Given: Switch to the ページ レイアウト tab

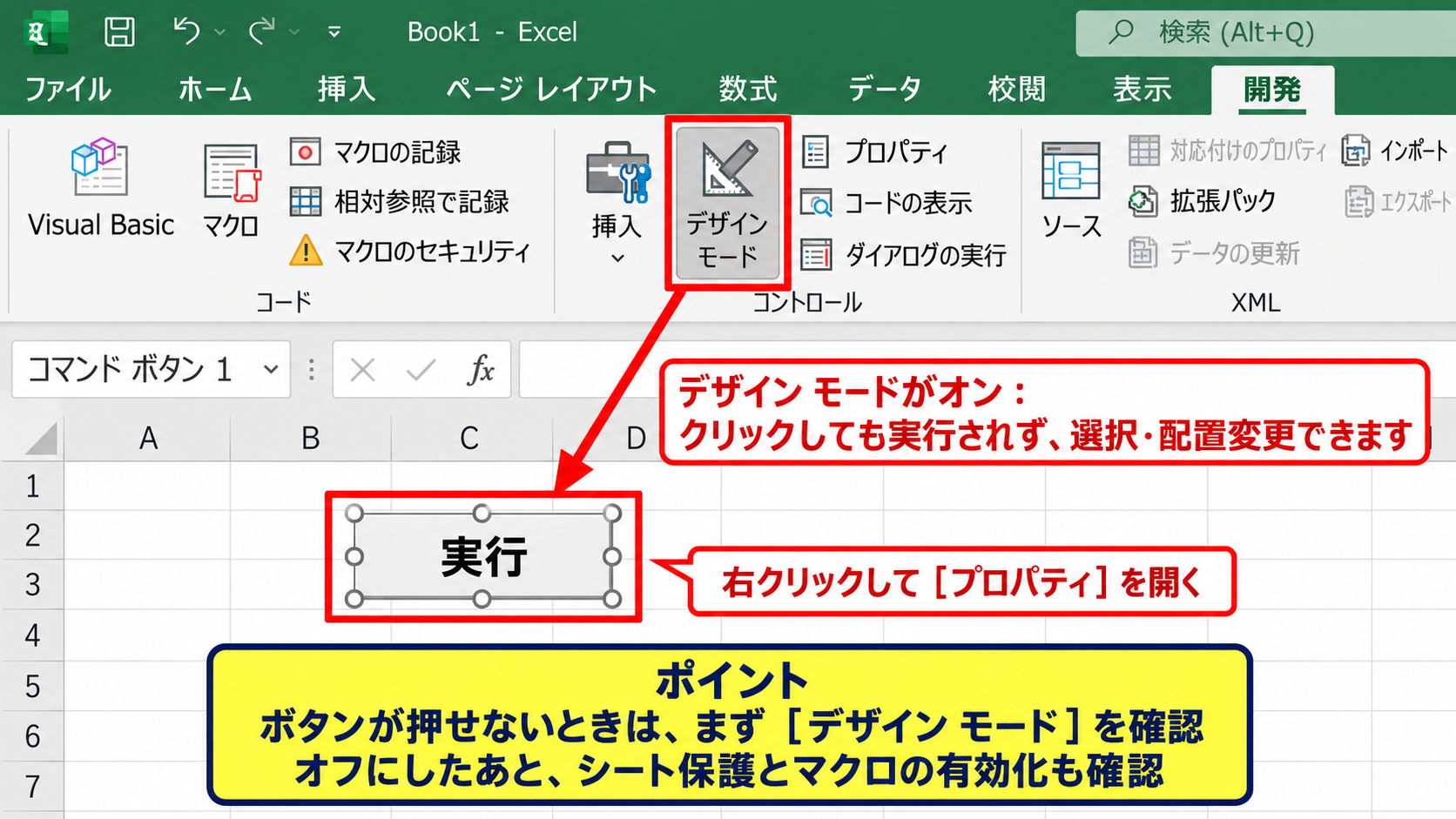Looking at the screenshot, I should [x=551, y=89].
